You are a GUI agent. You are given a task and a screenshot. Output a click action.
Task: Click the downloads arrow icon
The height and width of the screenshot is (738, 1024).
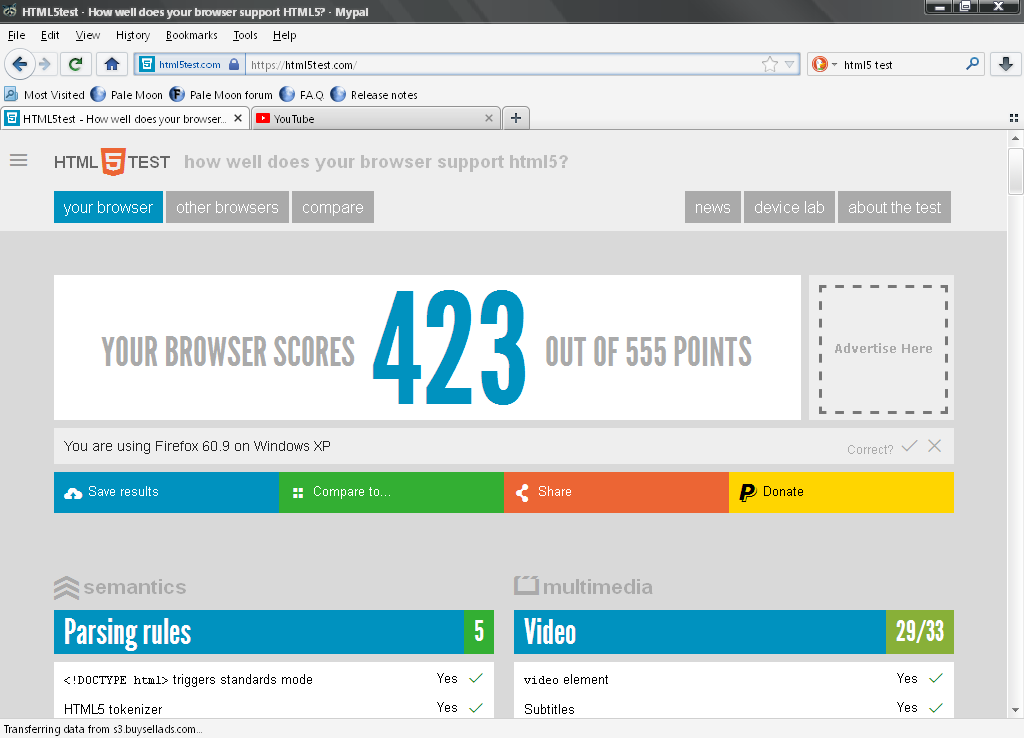[1005, 64]
